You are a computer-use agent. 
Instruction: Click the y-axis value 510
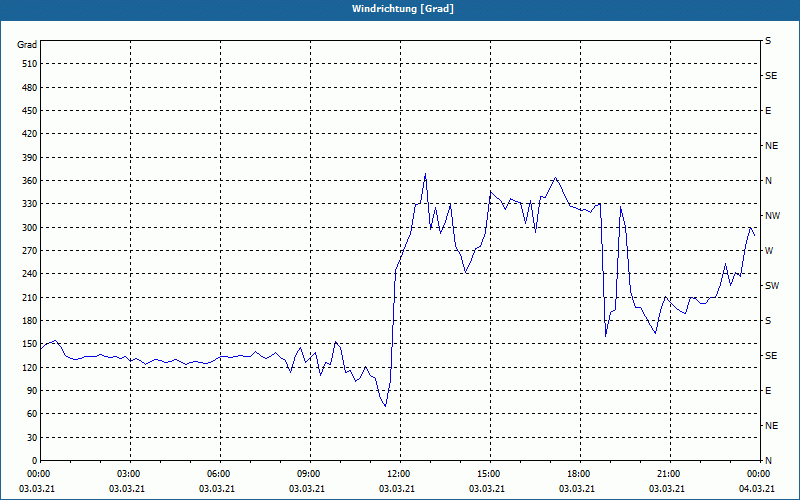pos(30,64)
